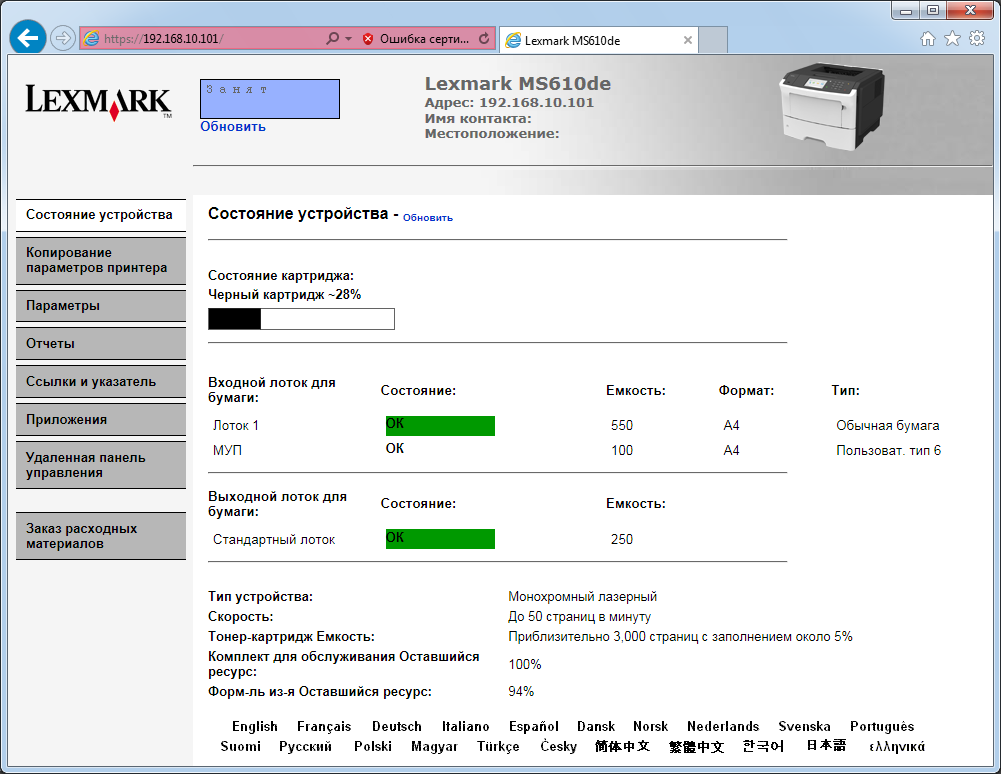Click the black cartridge level bar
This screenshot has width=1001, height=774.
(301, 319)
